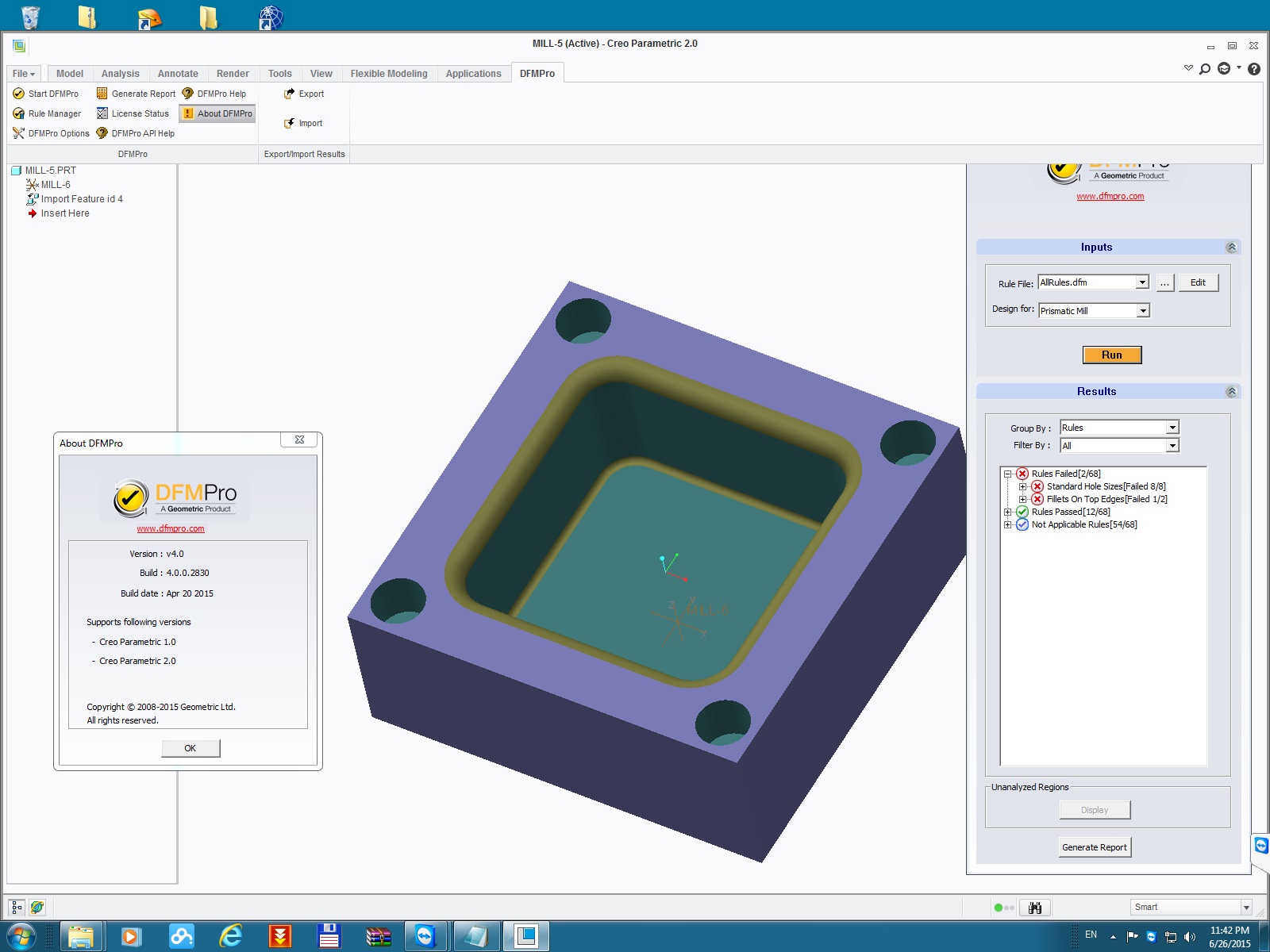The image size is (1270, 952).
Task: Open www.dfmpro.com link in About dialog
Action: (x=171, y=528)
